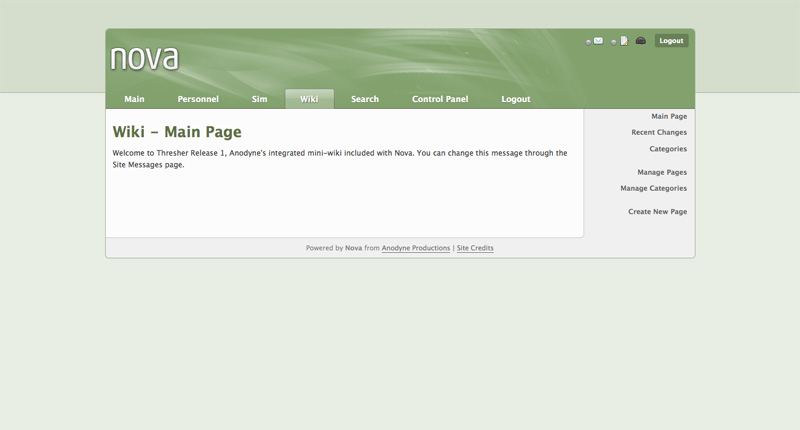The height and width of the screenshot is (430, 800).
Task: Follow the Anodyne Productions footer link
Action: pos(416,248)
